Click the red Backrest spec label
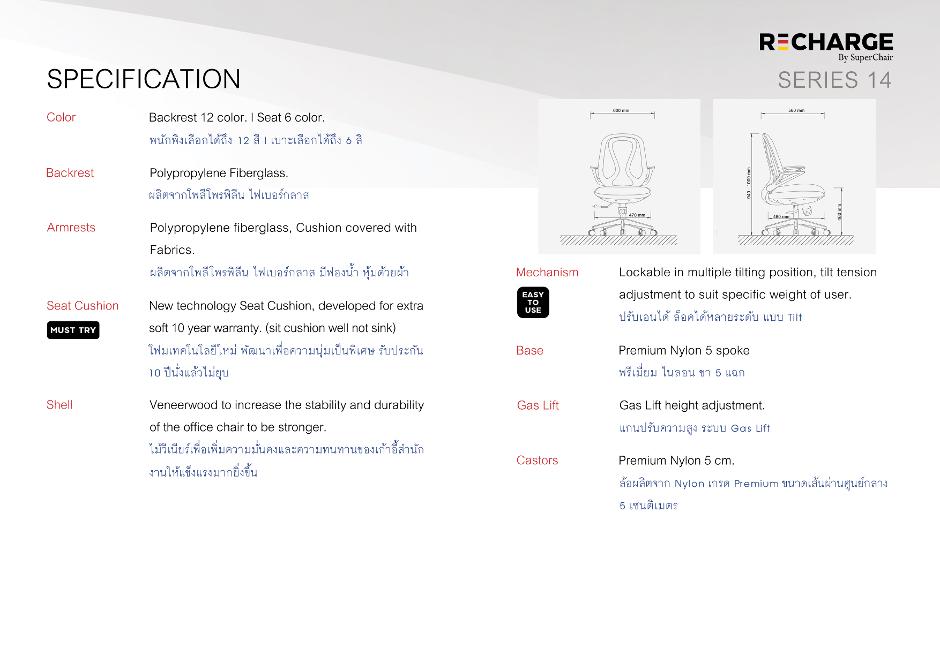This screenshot has width=940, height=664. (x=70, y=173)
